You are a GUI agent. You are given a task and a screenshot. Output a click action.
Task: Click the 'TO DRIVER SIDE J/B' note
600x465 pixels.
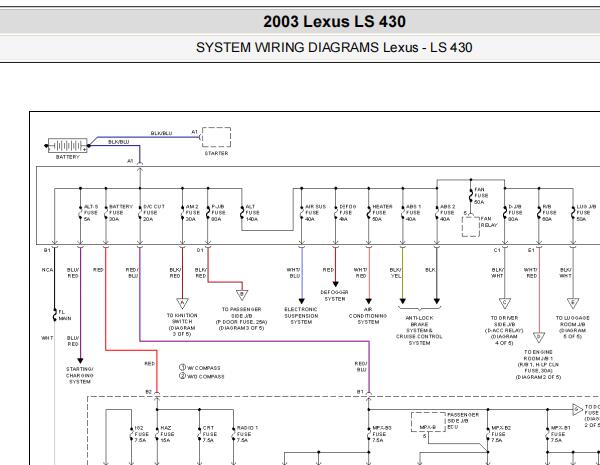click(x=504, y=330)
